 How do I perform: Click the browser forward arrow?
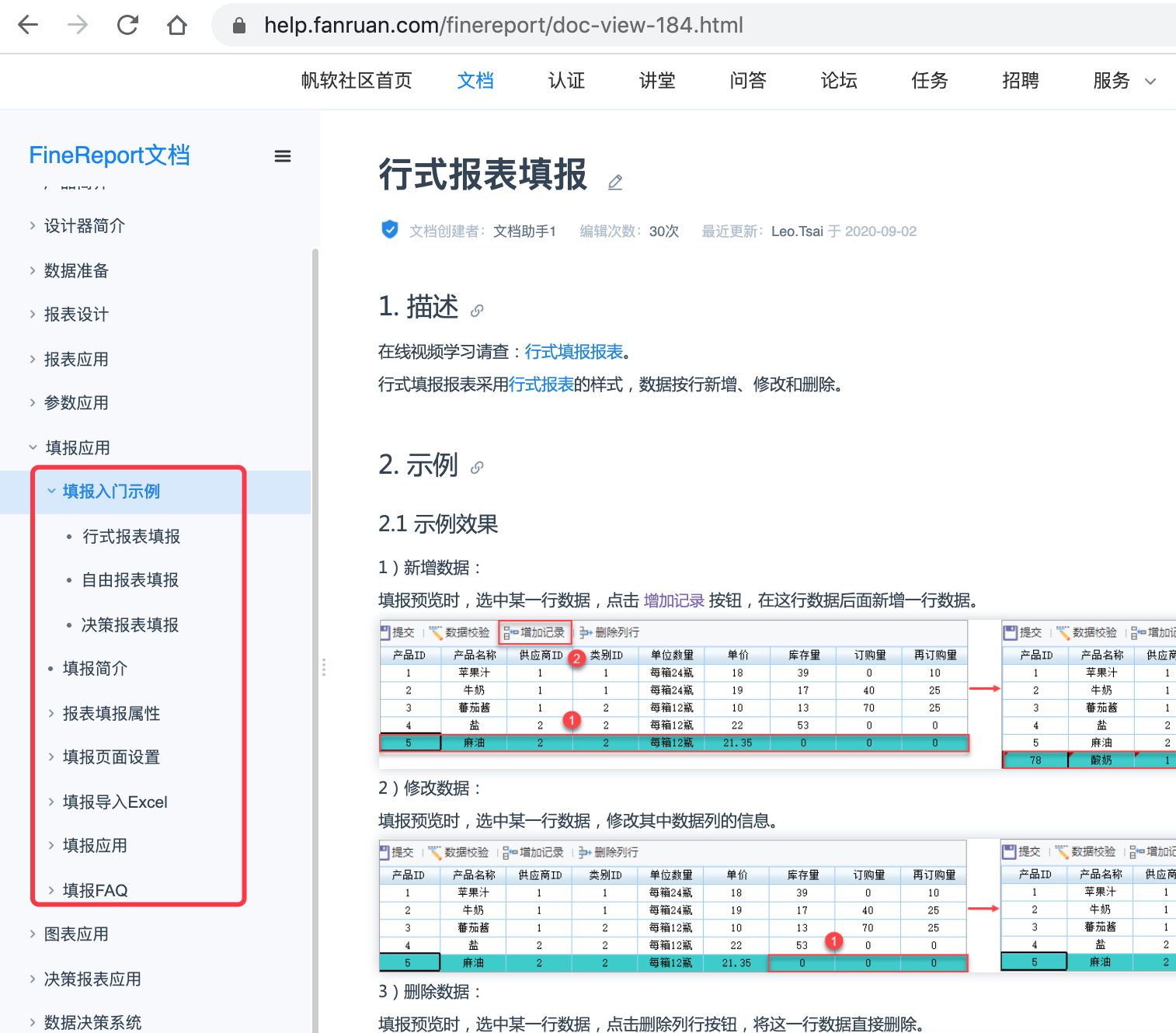pos(78,26)
